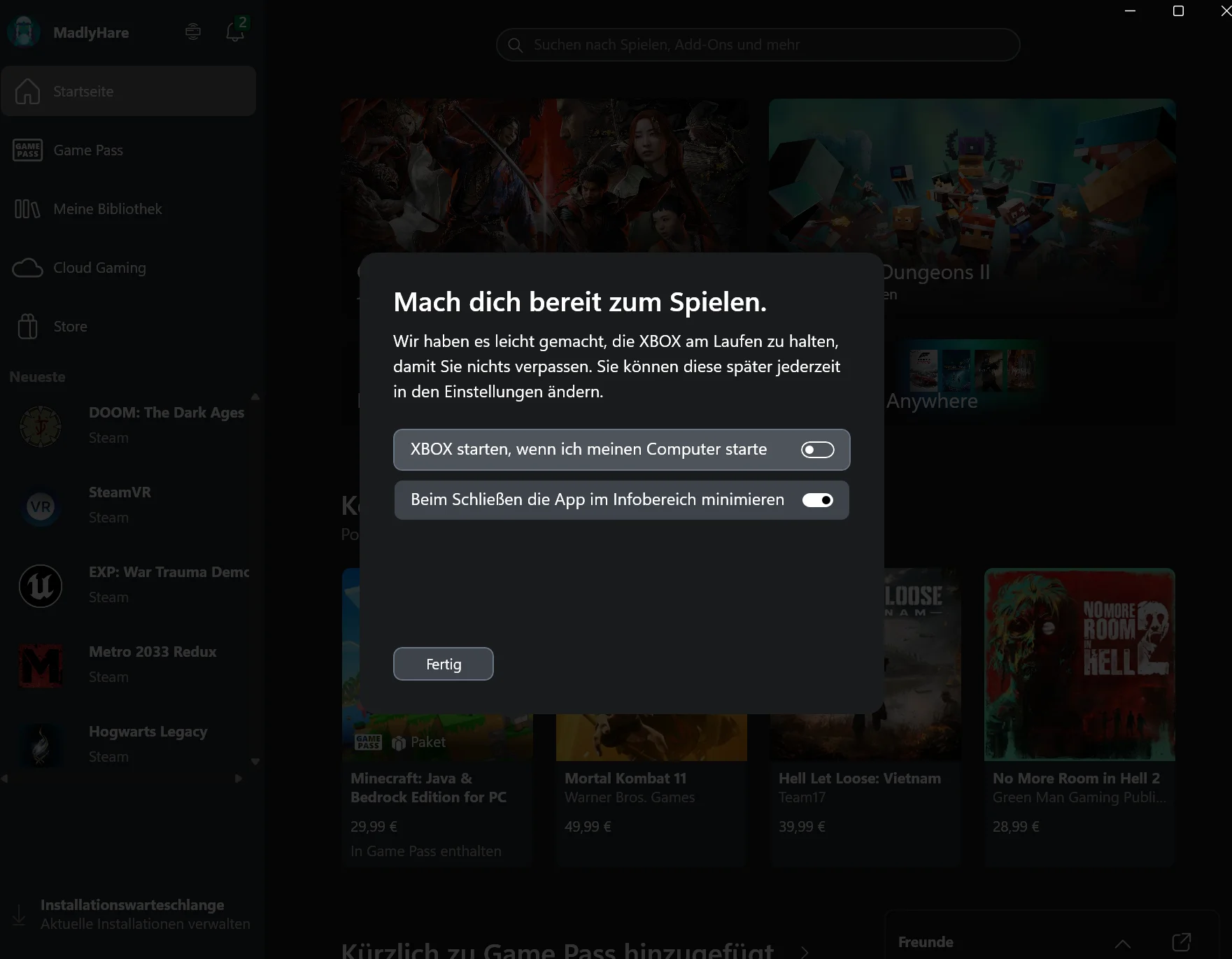Pop out the Freunde panel
The height and width of the screenshot is (959, 1232).
tap(1182, 942)
